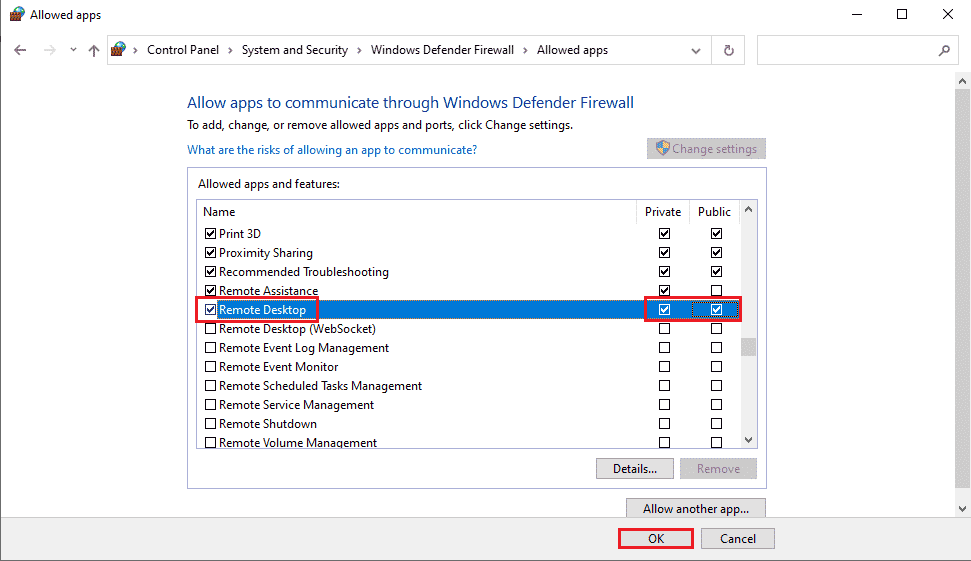The width and height of the screenshot is (971, 561).
Task: Check Private box for Remote Shutdown
Action: [x=664, y=424]
